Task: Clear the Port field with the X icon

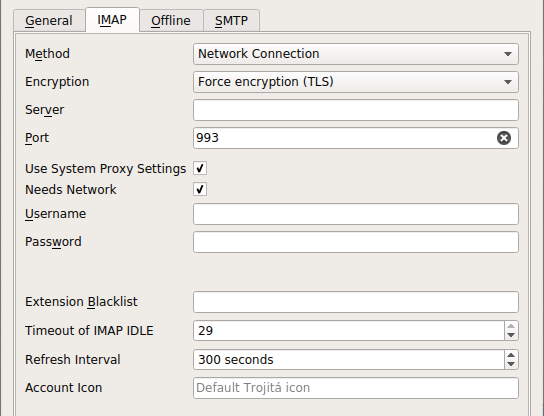Action: point(504,138)
